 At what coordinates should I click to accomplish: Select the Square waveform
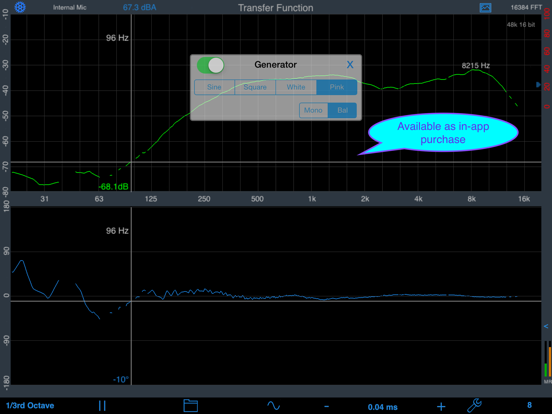[x=255, y=87]
